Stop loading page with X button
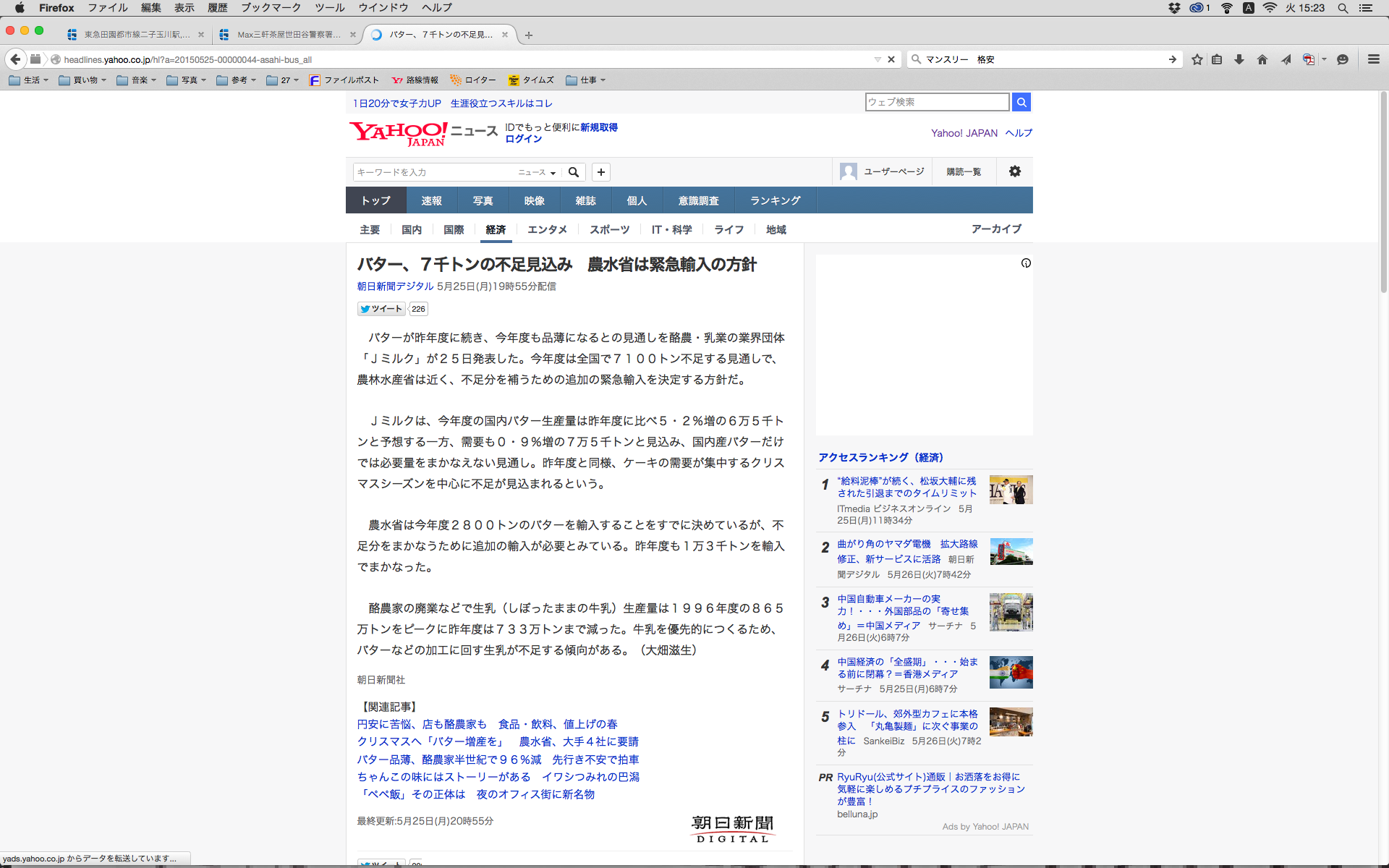Screen dimensions: 1389x868 pyautogui.click(x=891, y=59)
